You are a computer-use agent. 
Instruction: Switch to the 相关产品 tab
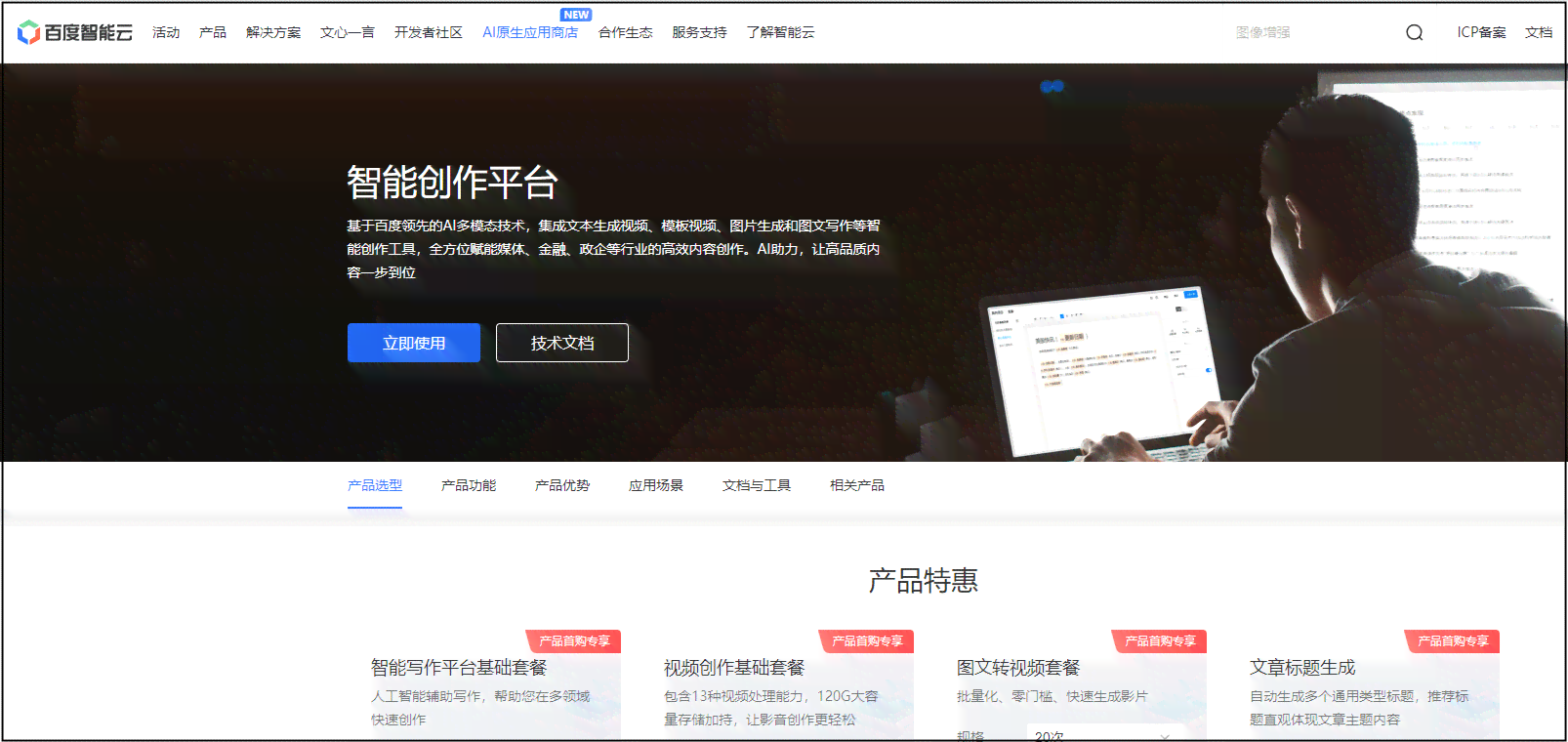[x=857, y=485]
